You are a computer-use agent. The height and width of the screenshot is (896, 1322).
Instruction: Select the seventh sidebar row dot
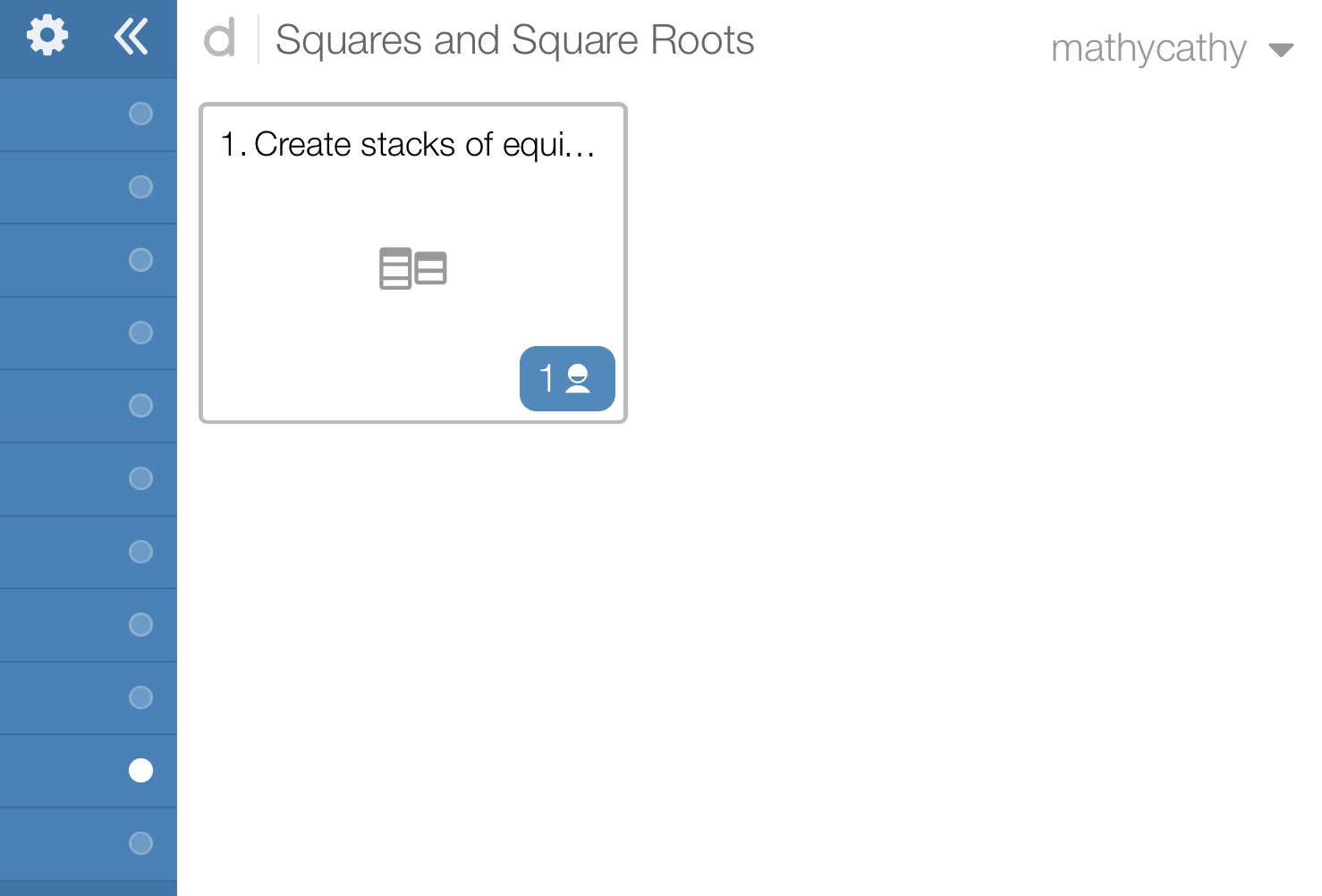[x=140, y=552]
